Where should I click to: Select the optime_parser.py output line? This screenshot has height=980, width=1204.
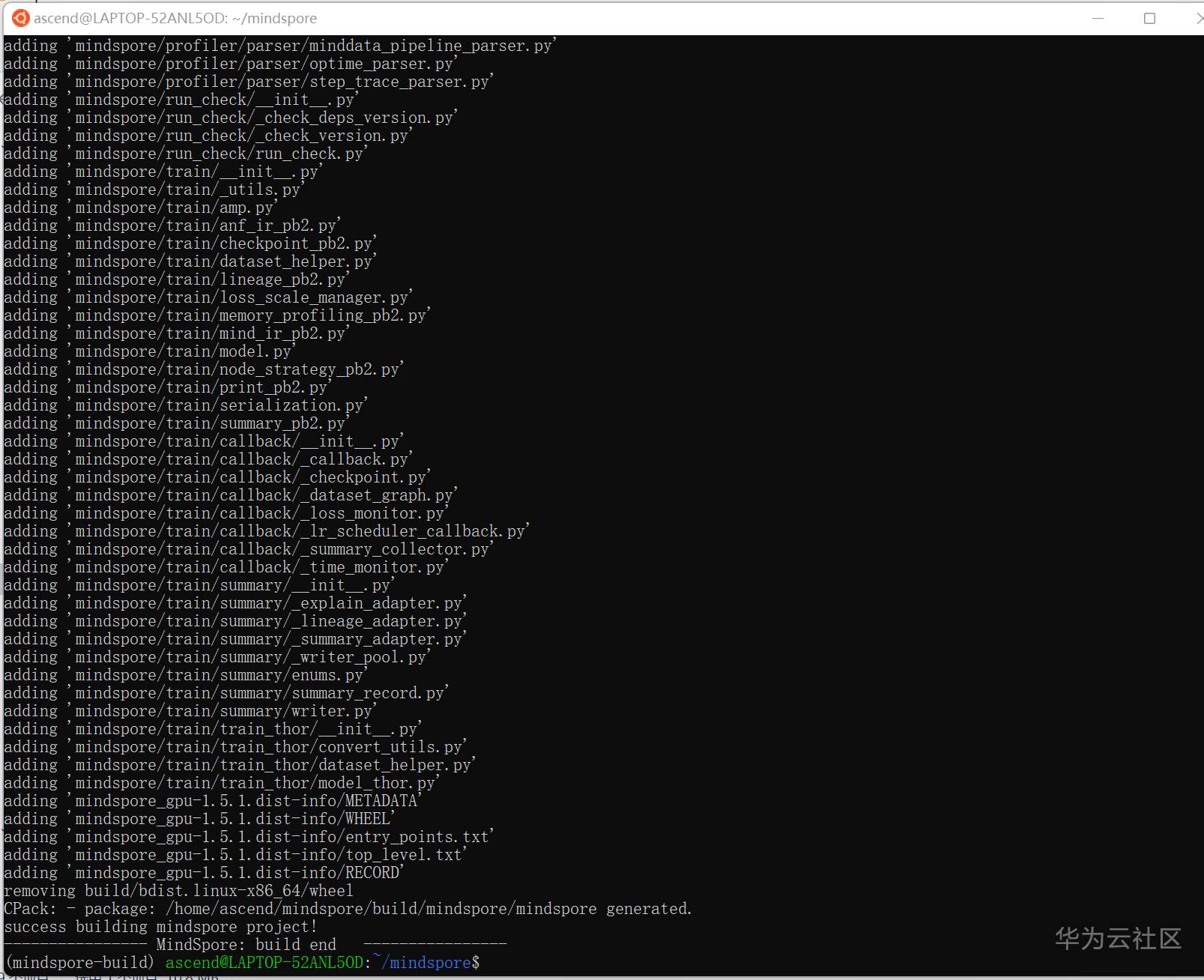[x=231, y=64]
